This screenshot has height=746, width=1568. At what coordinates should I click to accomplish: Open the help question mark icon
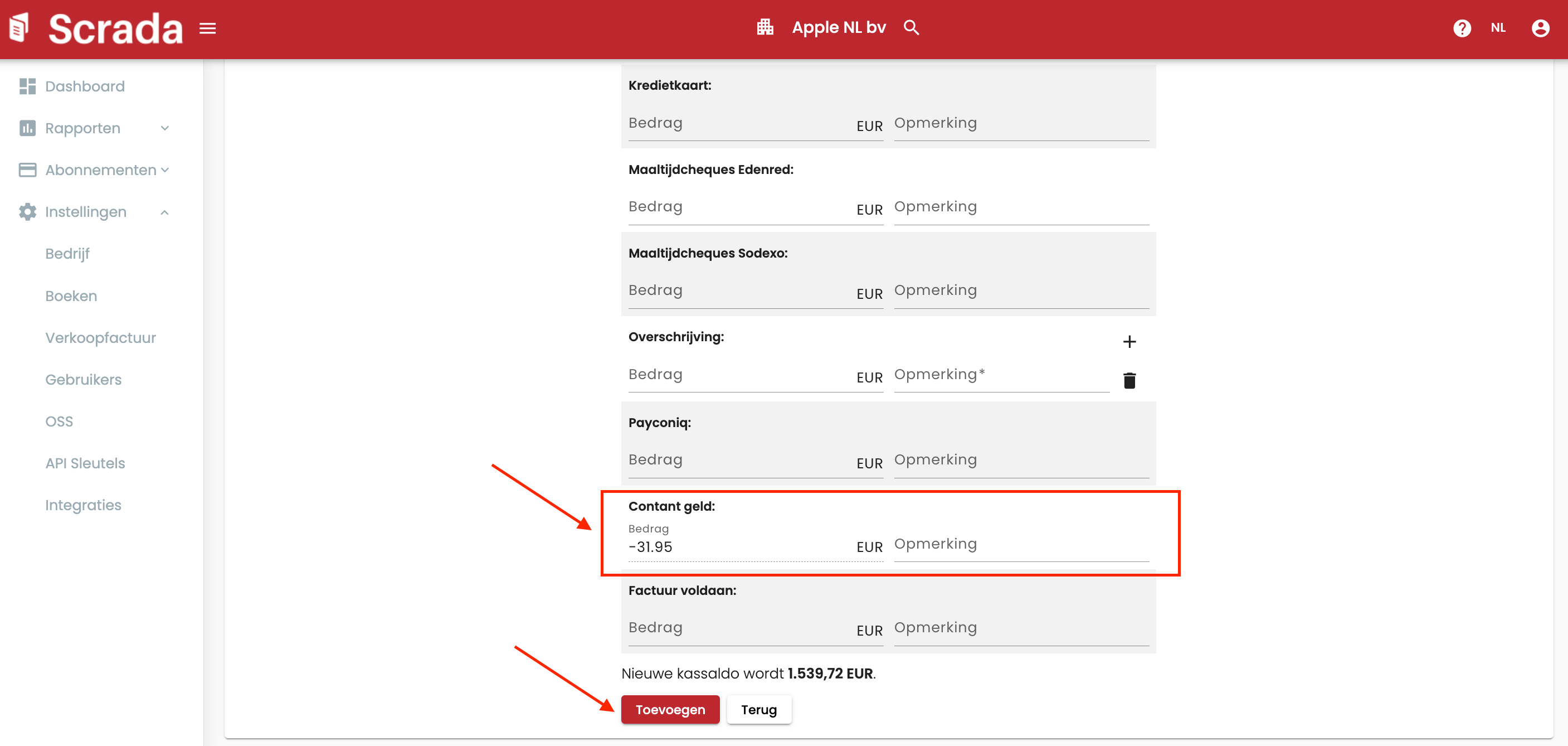coord(1462,28)
